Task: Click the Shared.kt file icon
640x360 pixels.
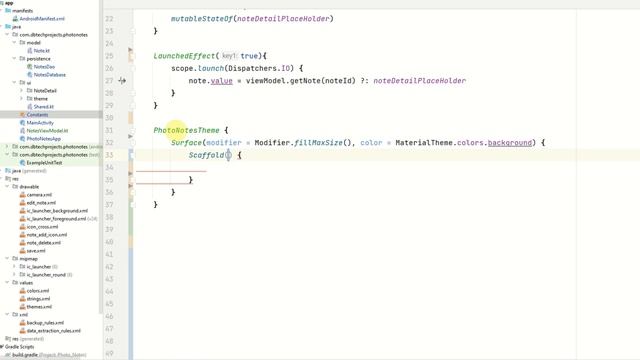Action: point(30,107)
